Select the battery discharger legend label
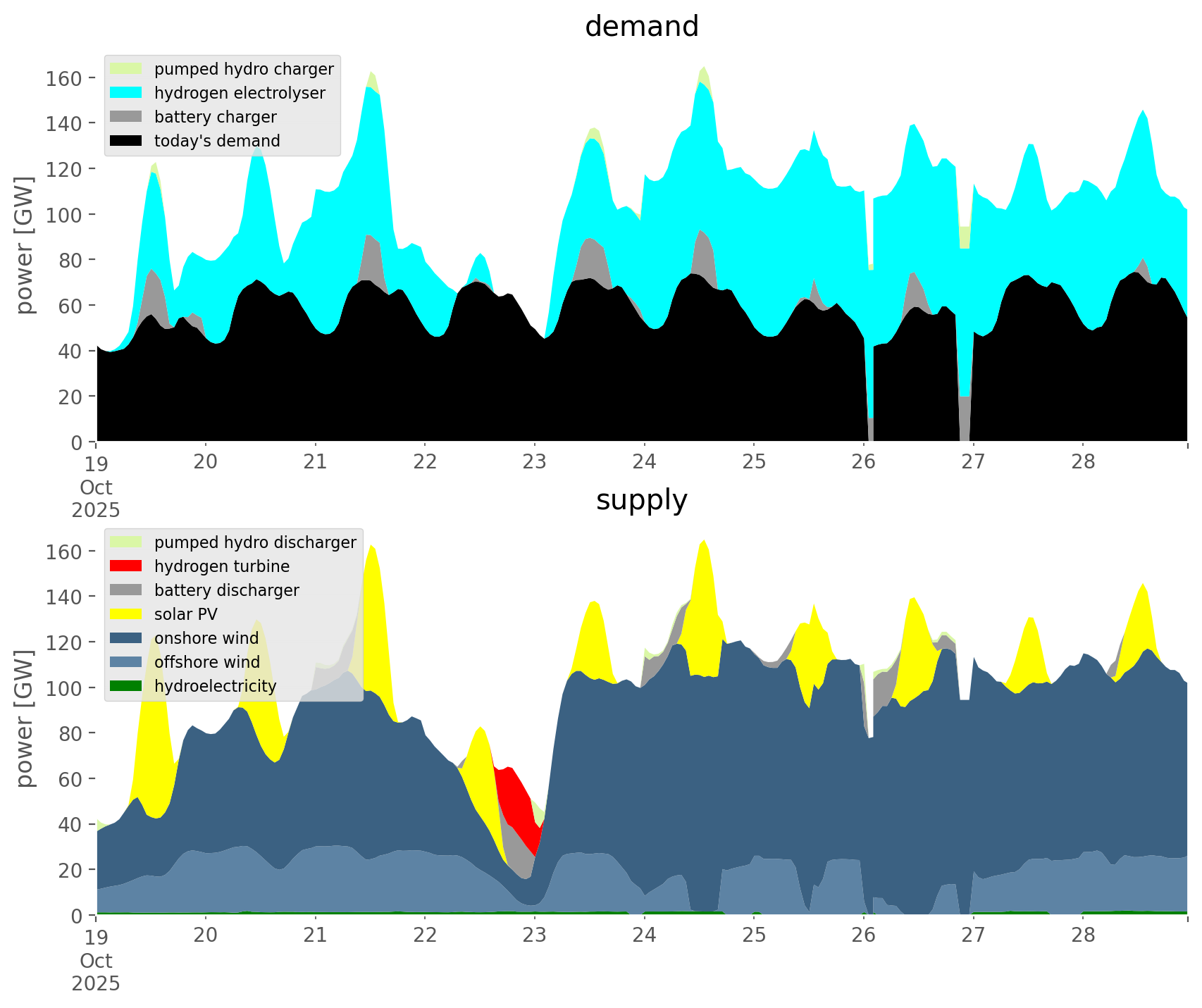1202x1008 pixels. [226, 590]
